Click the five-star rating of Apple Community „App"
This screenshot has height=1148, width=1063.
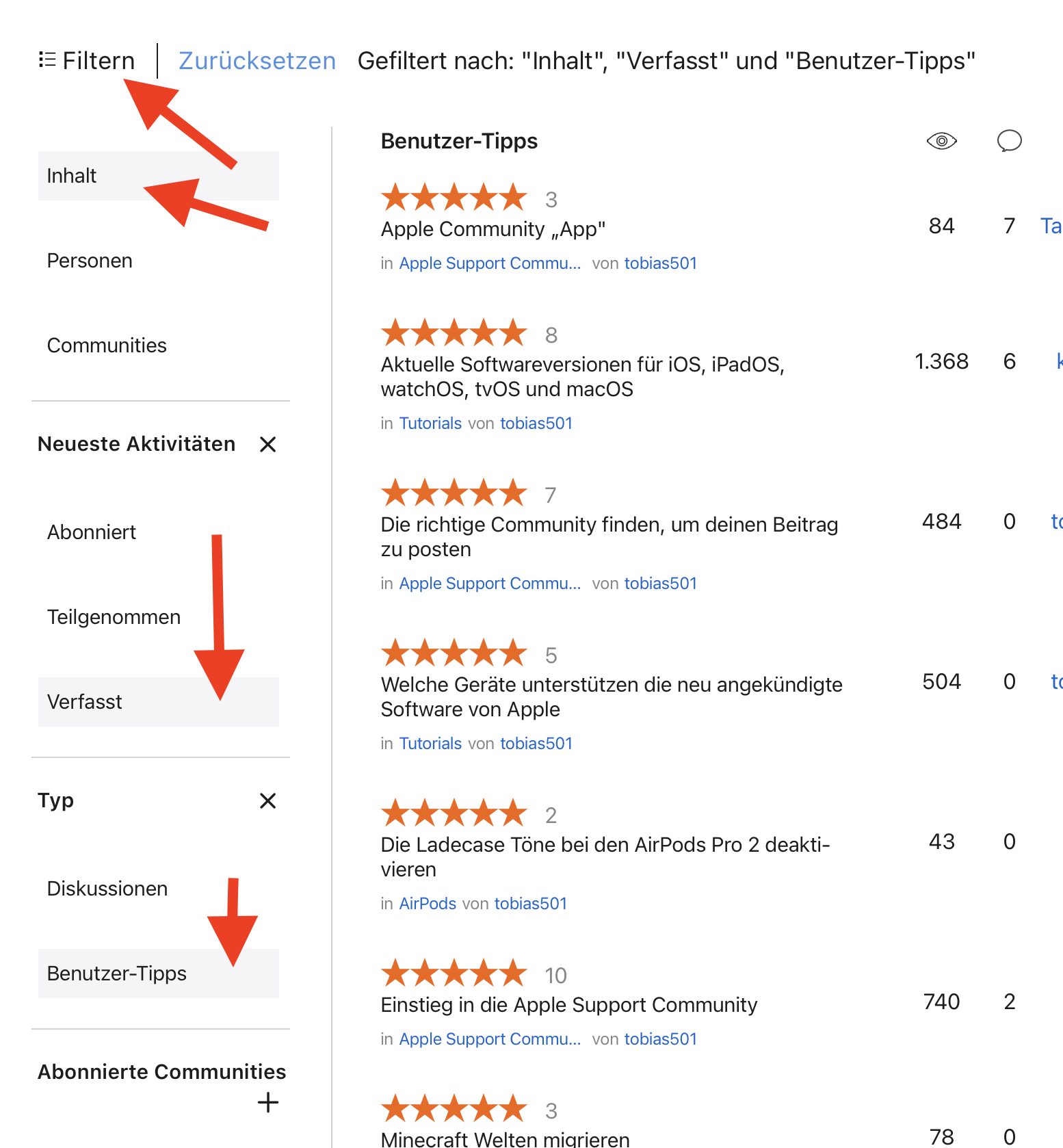[454, 198]
